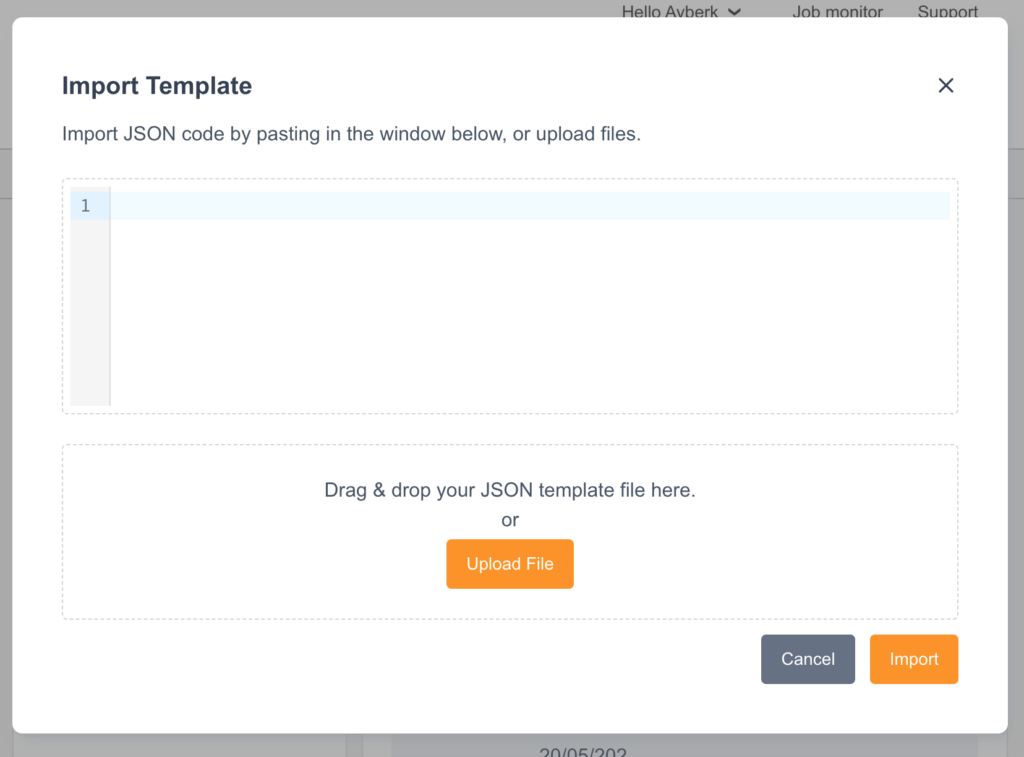Cancel the template import
1024x757 pixels.
[808, 659]
